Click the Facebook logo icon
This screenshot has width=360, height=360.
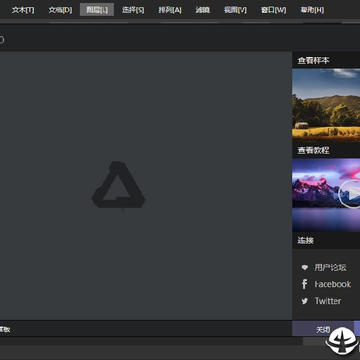click(304, 284)
